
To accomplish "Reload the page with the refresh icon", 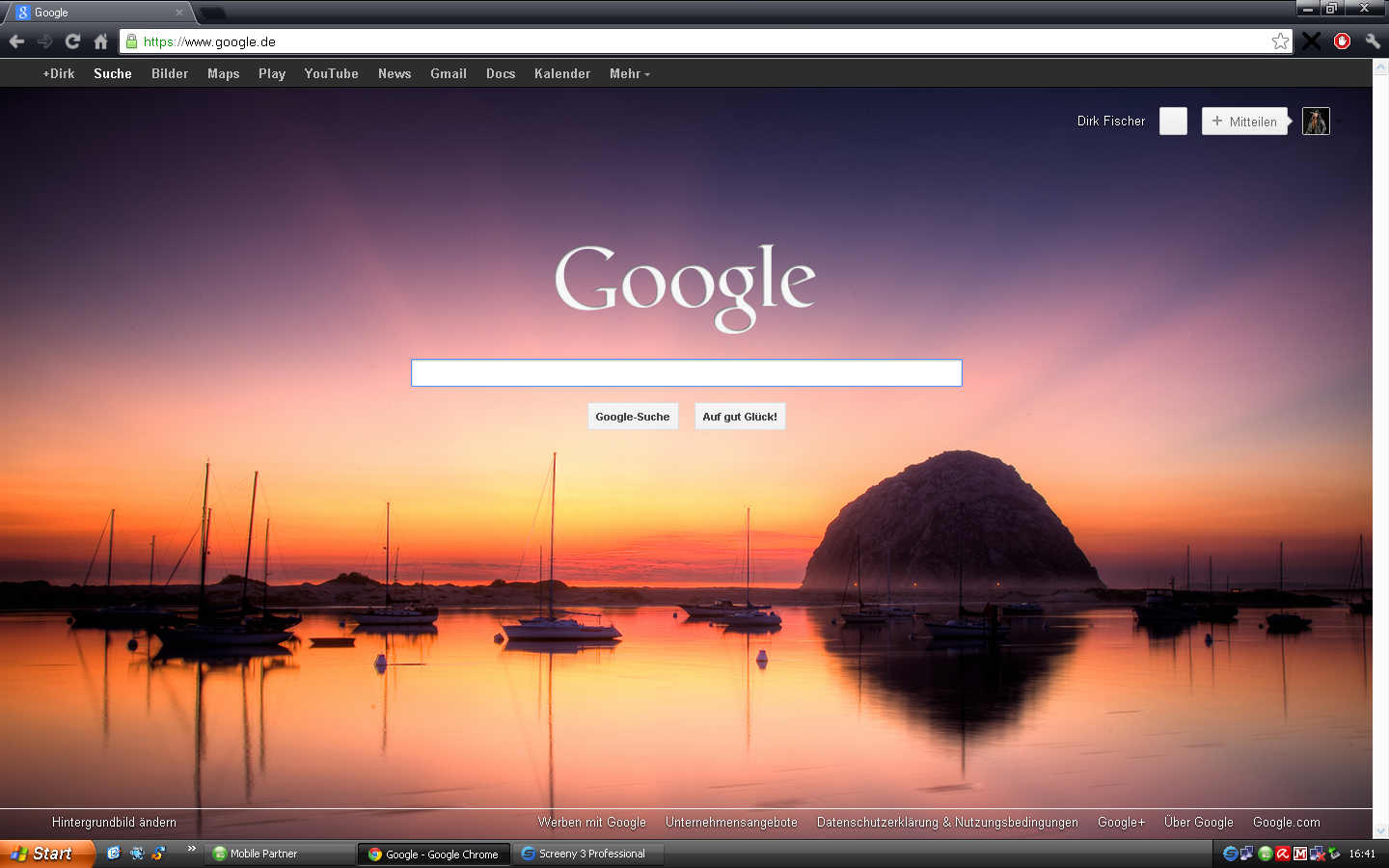I will point(72,41).
